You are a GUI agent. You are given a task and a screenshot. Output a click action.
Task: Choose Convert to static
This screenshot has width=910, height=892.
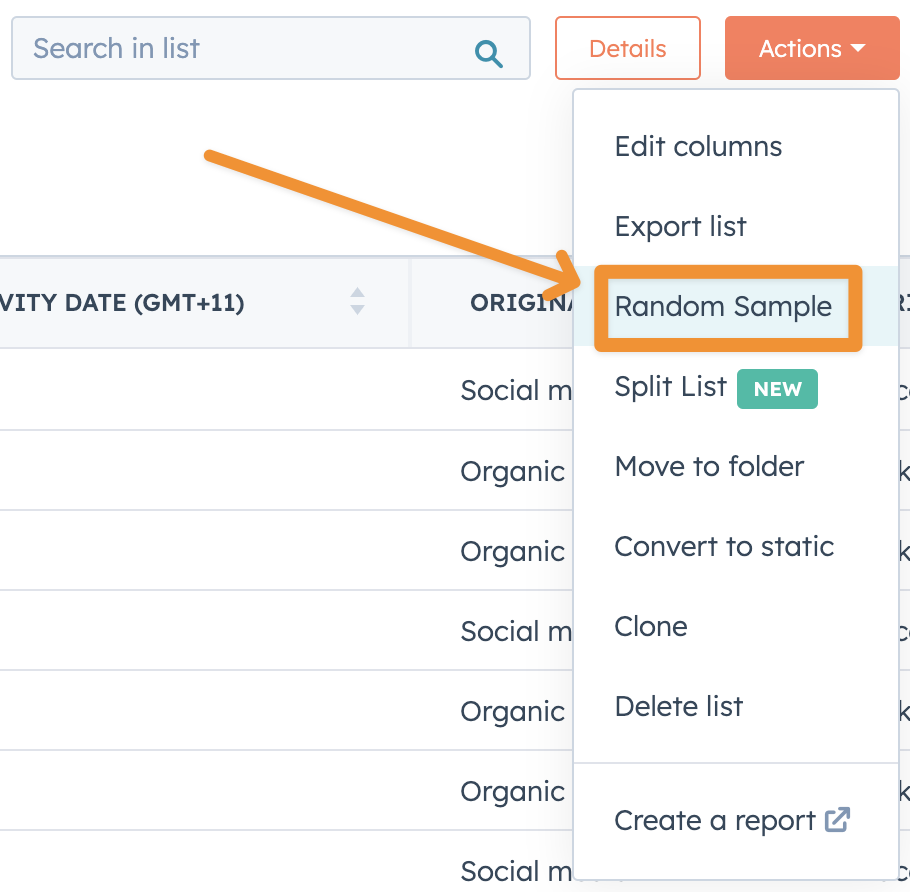(724, 547)
